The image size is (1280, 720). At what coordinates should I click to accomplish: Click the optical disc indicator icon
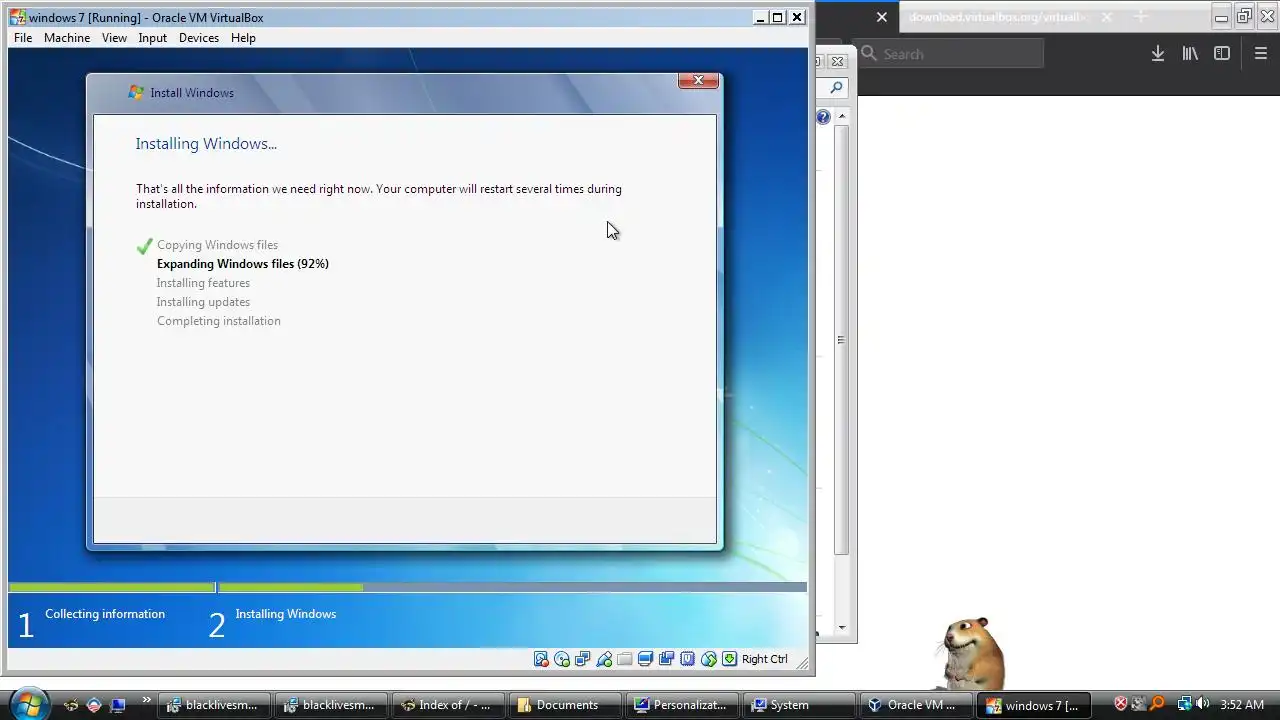pyautogui.click(x=562, y=659)
